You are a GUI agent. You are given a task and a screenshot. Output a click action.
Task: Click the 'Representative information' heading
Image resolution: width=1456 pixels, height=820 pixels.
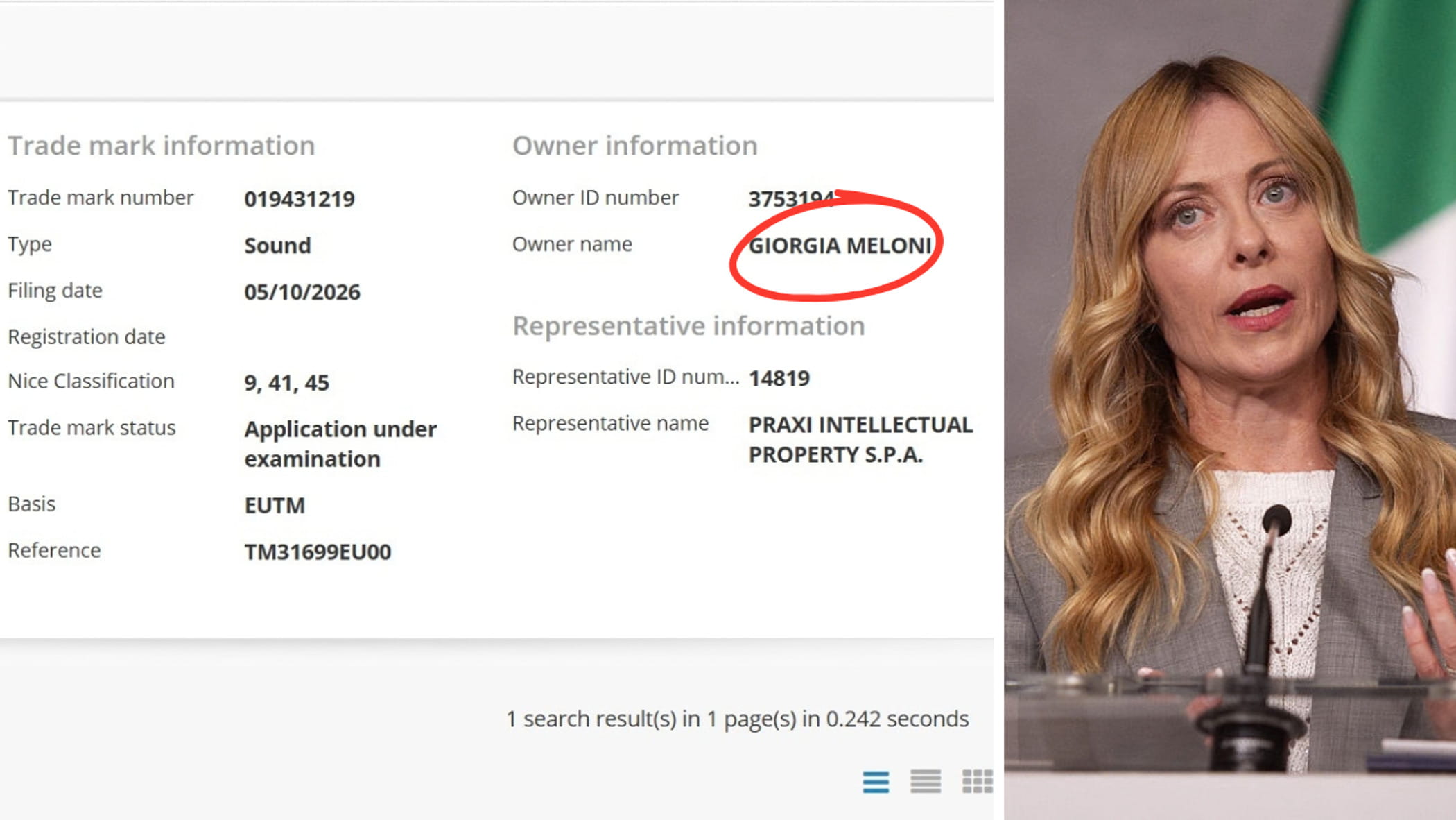pyautogui.click(x=688, y=326)
